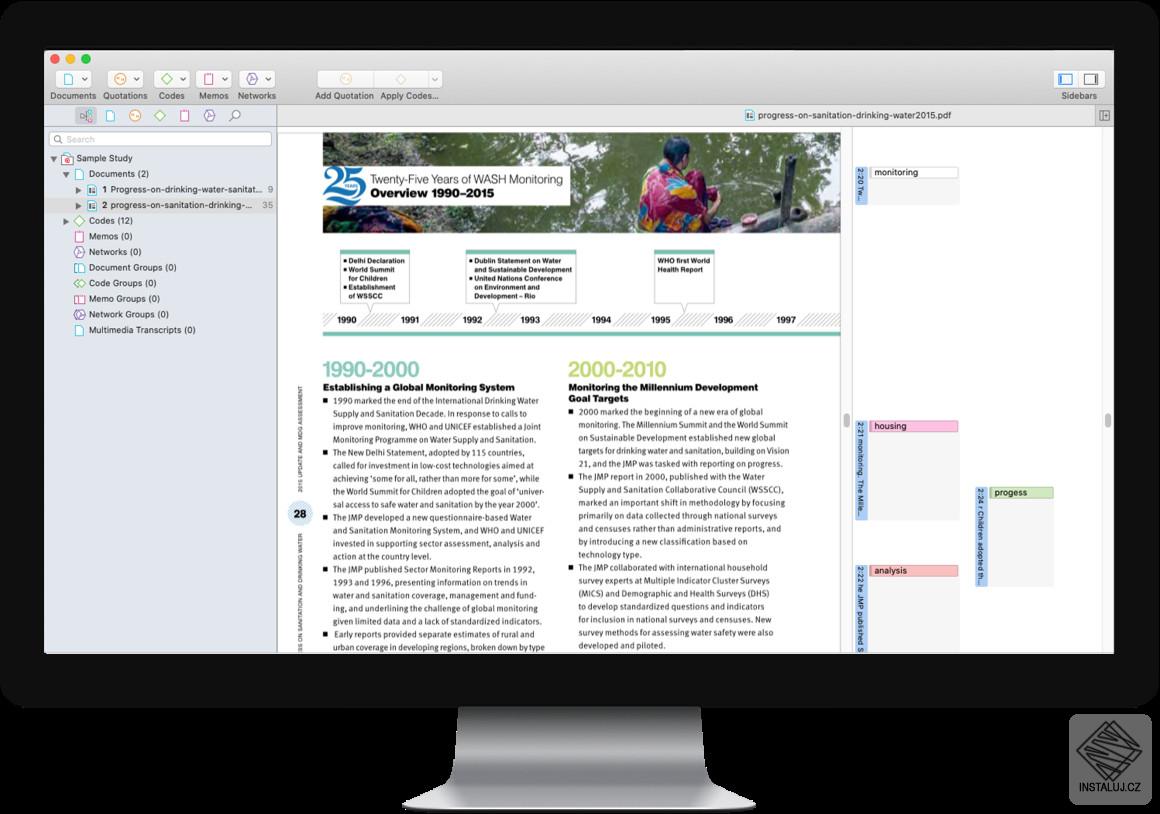The height and width of the screenshot is (814, 1160).
Task: Open the Memos manager toolbar icon
Action: coord(209,79)
